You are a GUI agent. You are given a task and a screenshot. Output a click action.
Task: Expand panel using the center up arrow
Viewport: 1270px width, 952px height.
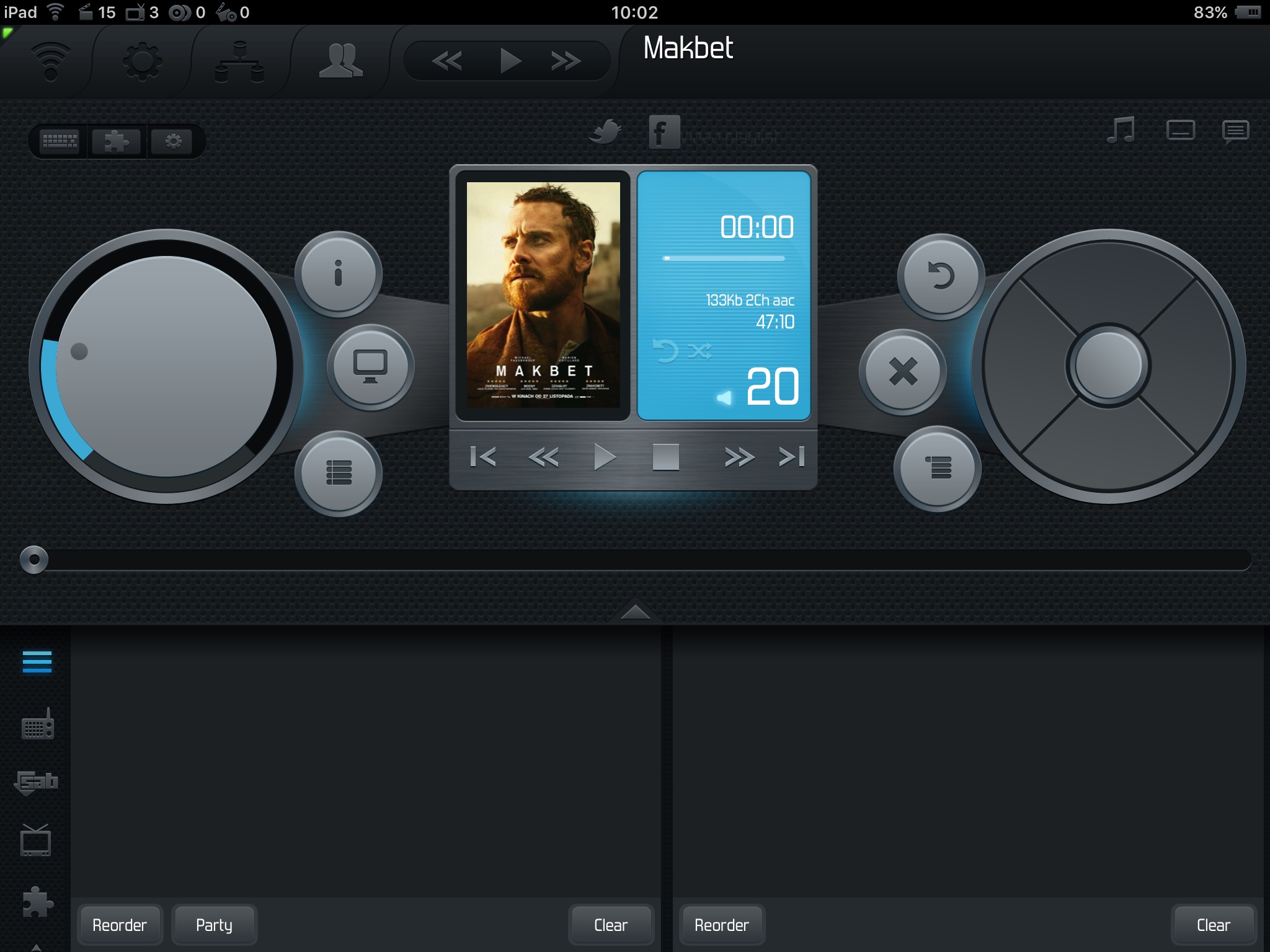pyautogui.click(x=635, y=611)
